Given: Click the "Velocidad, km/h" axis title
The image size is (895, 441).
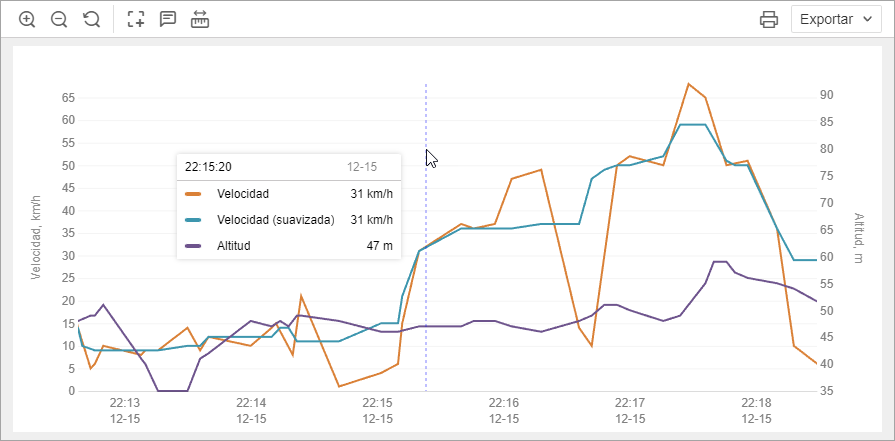Looking at the screenshot, I should pos(36,236).
